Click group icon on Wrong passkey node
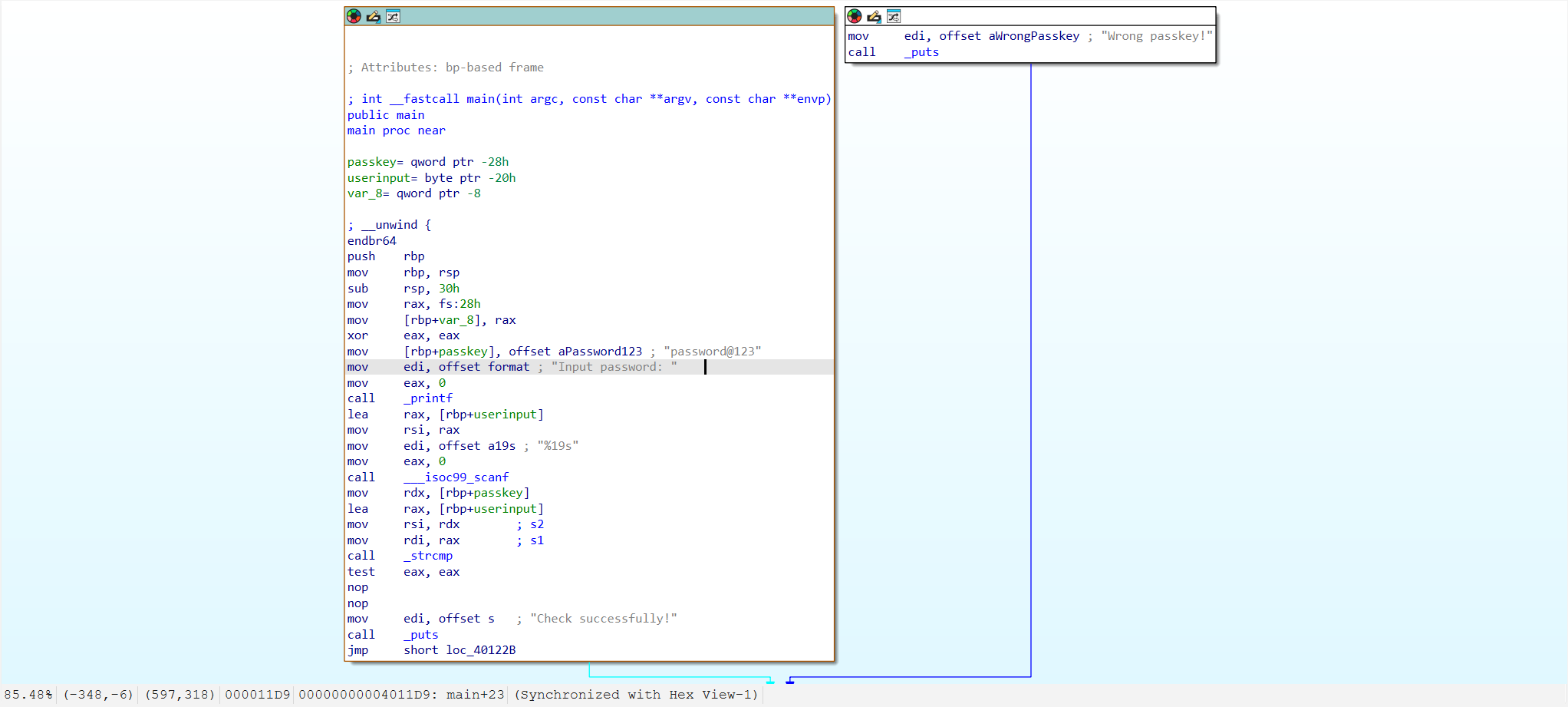 coord(894,16)
